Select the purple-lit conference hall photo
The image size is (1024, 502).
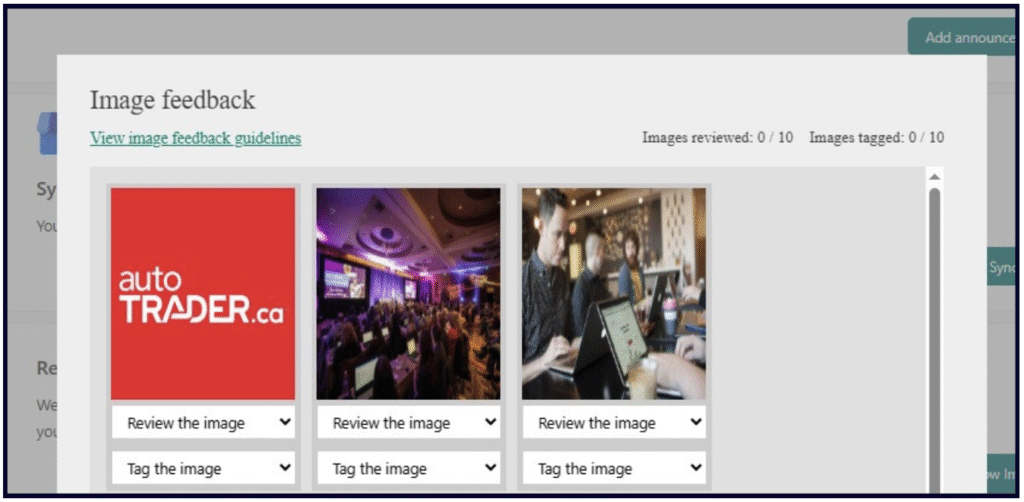[408, 294]
